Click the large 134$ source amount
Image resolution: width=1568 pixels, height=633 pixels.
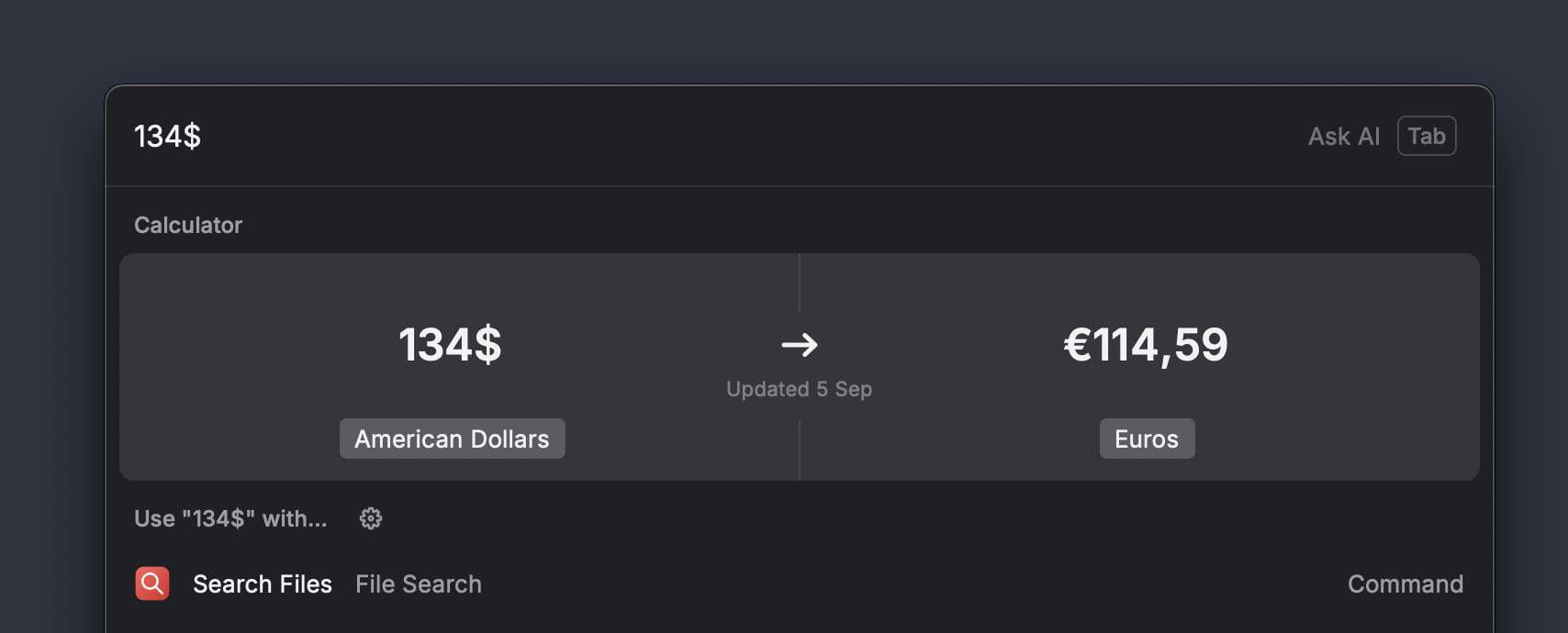[x=450, y=345]
